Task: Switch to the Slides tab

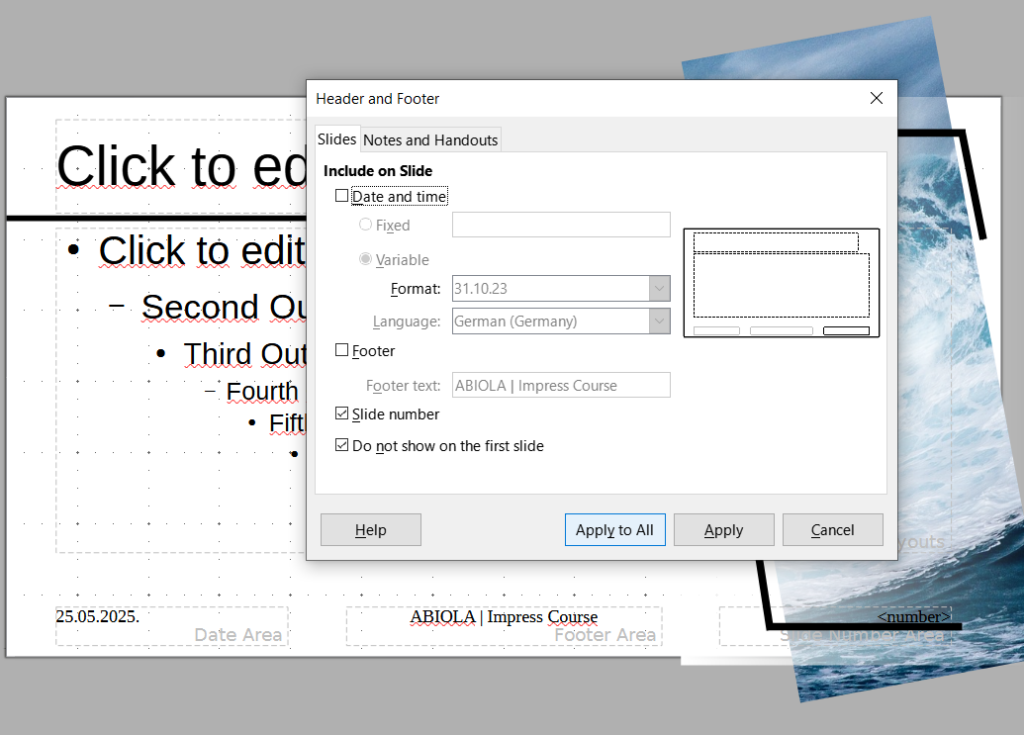Action: coord(336,139)
